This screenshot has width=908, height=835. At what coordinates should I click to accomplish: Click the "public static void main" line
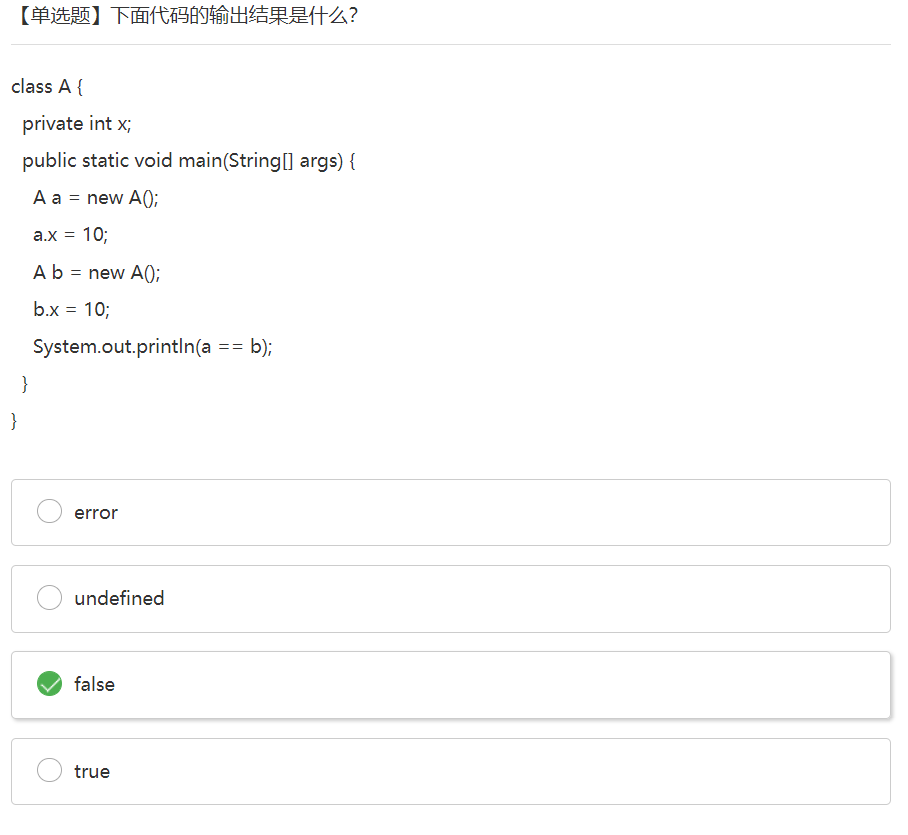pyautogui.click(x=189, y=161)
